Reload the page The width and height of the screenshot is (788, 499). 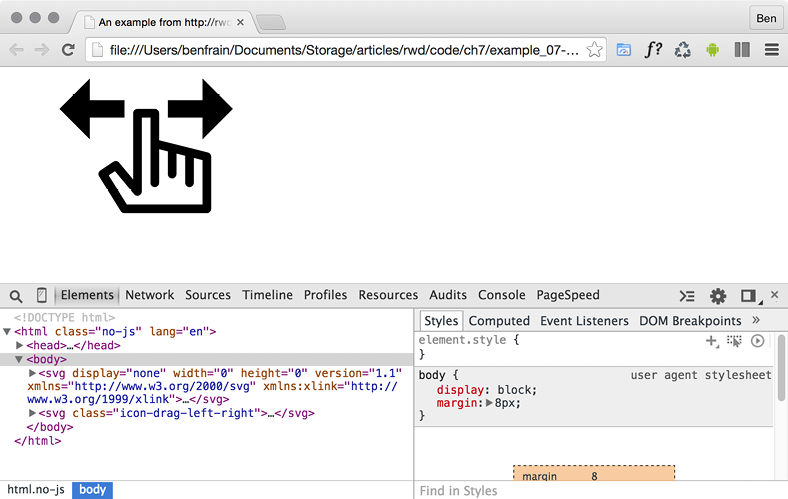(68, 49)
